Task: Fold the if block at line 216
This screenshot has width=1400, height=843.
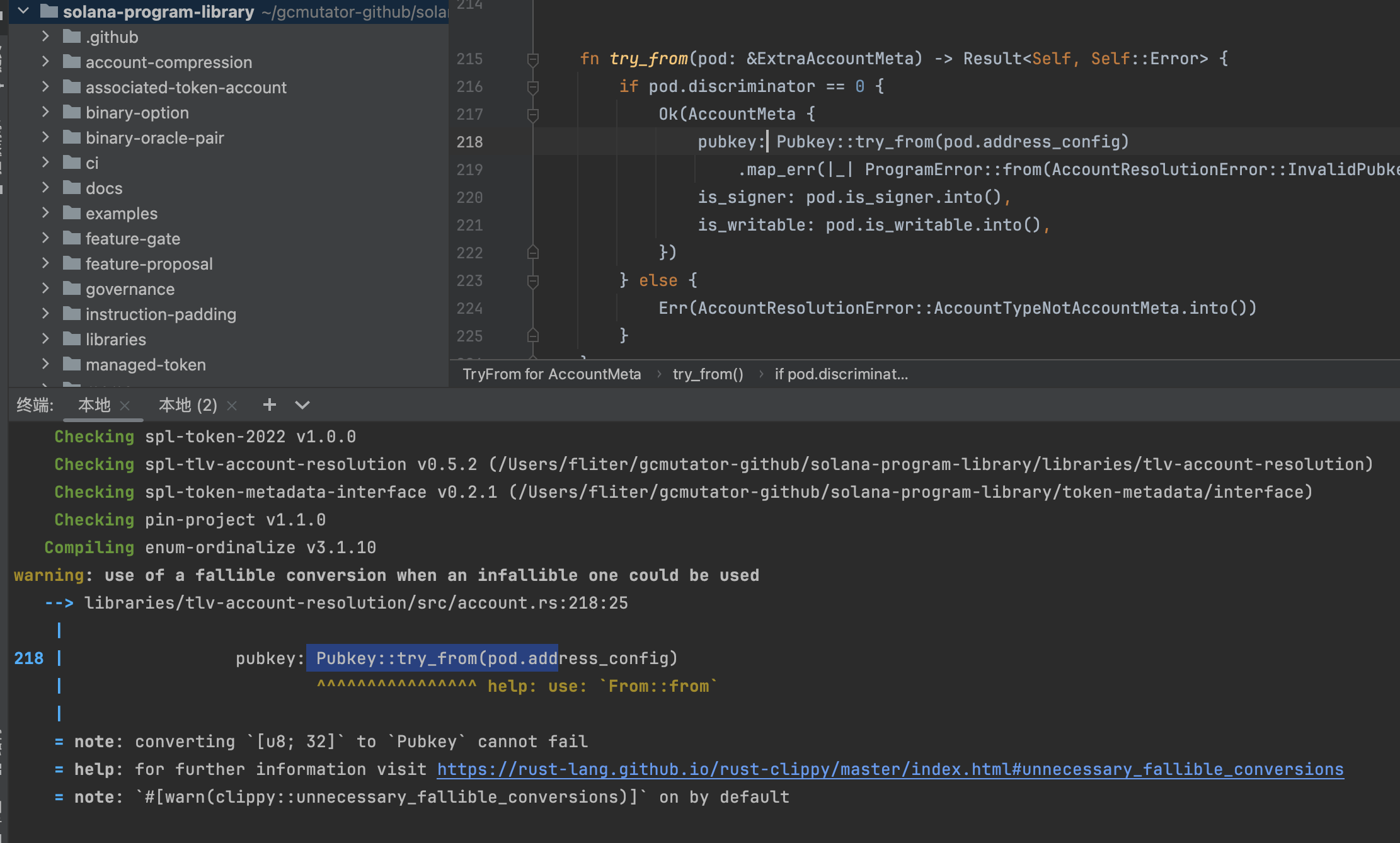Action: click(x=532, y=87)
